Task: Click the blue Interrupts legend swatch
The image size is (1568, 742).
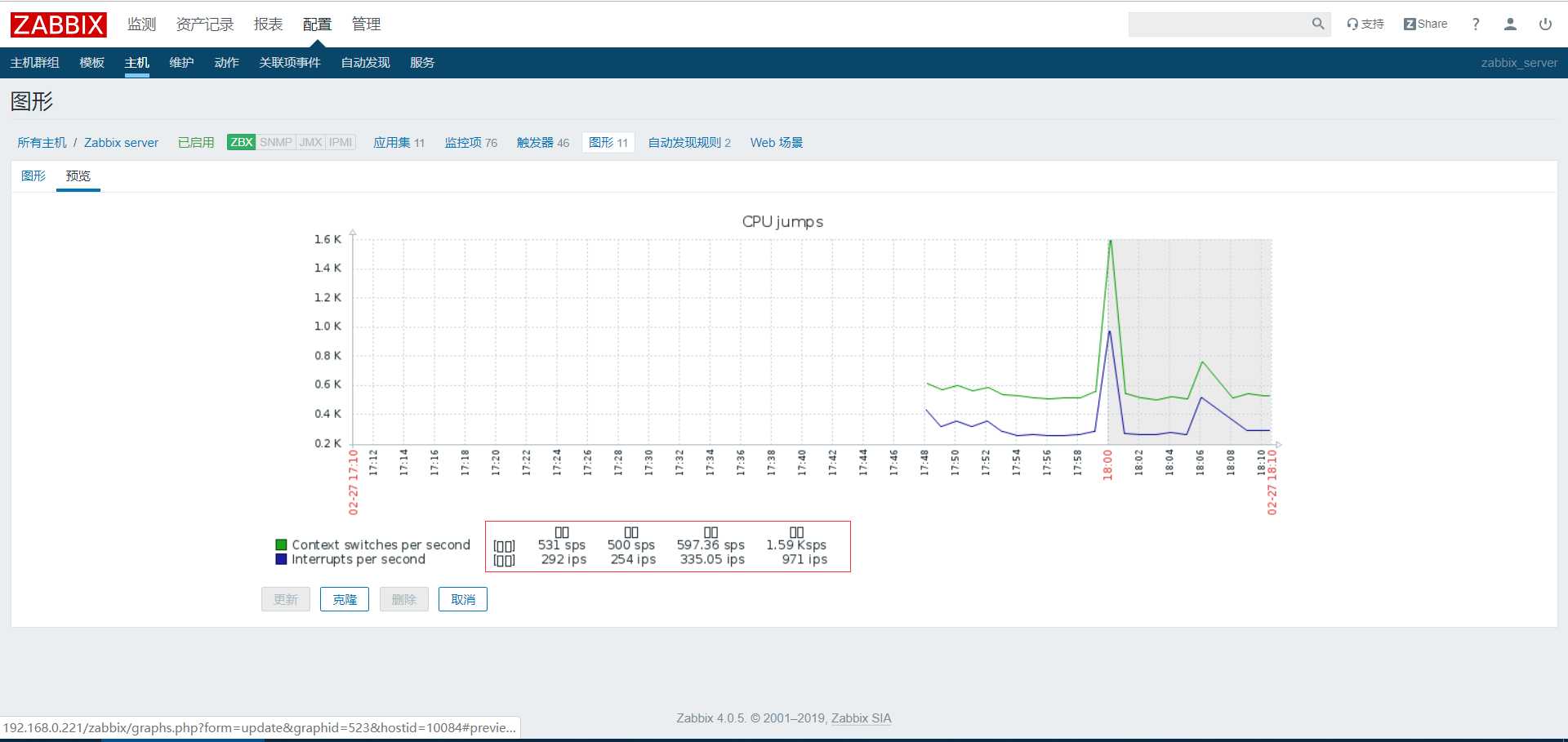Action: [281, 559]
